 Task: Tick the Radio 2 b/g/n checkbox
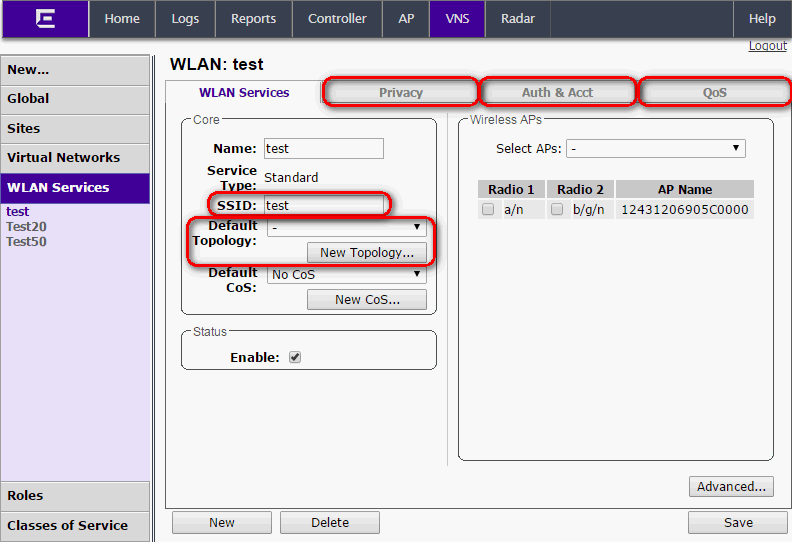pyautogui.click(x=557, y=210)
